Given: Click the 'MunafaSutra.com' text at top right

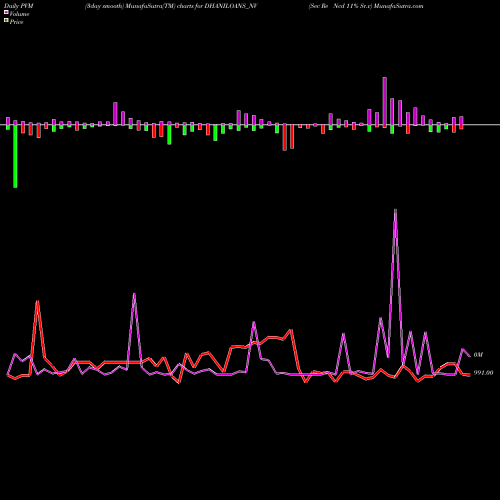Looking at the screenshot, I should tap(398, 6).
